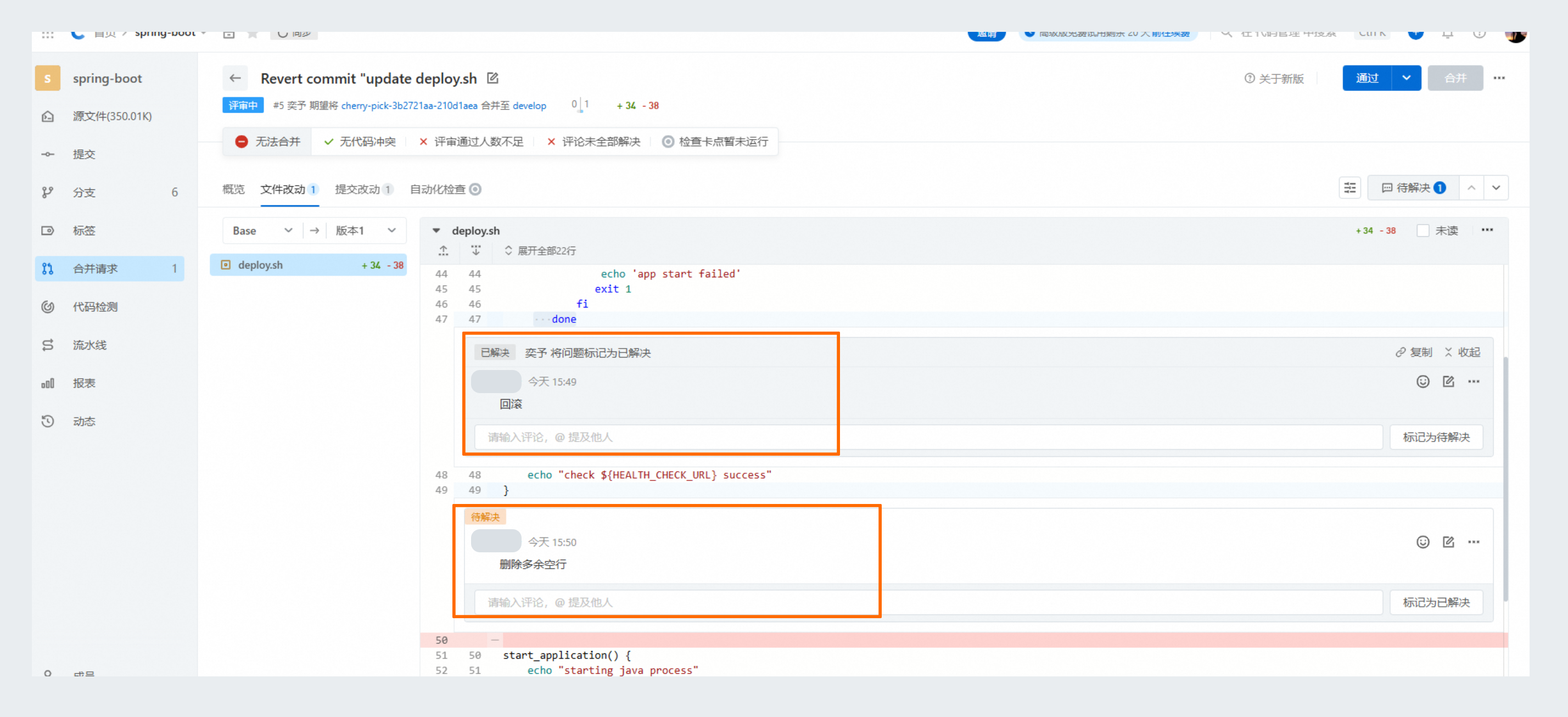Jump to previous unresolved comment arrow
1568x717 pixels.
click(x=1471, y=187)
